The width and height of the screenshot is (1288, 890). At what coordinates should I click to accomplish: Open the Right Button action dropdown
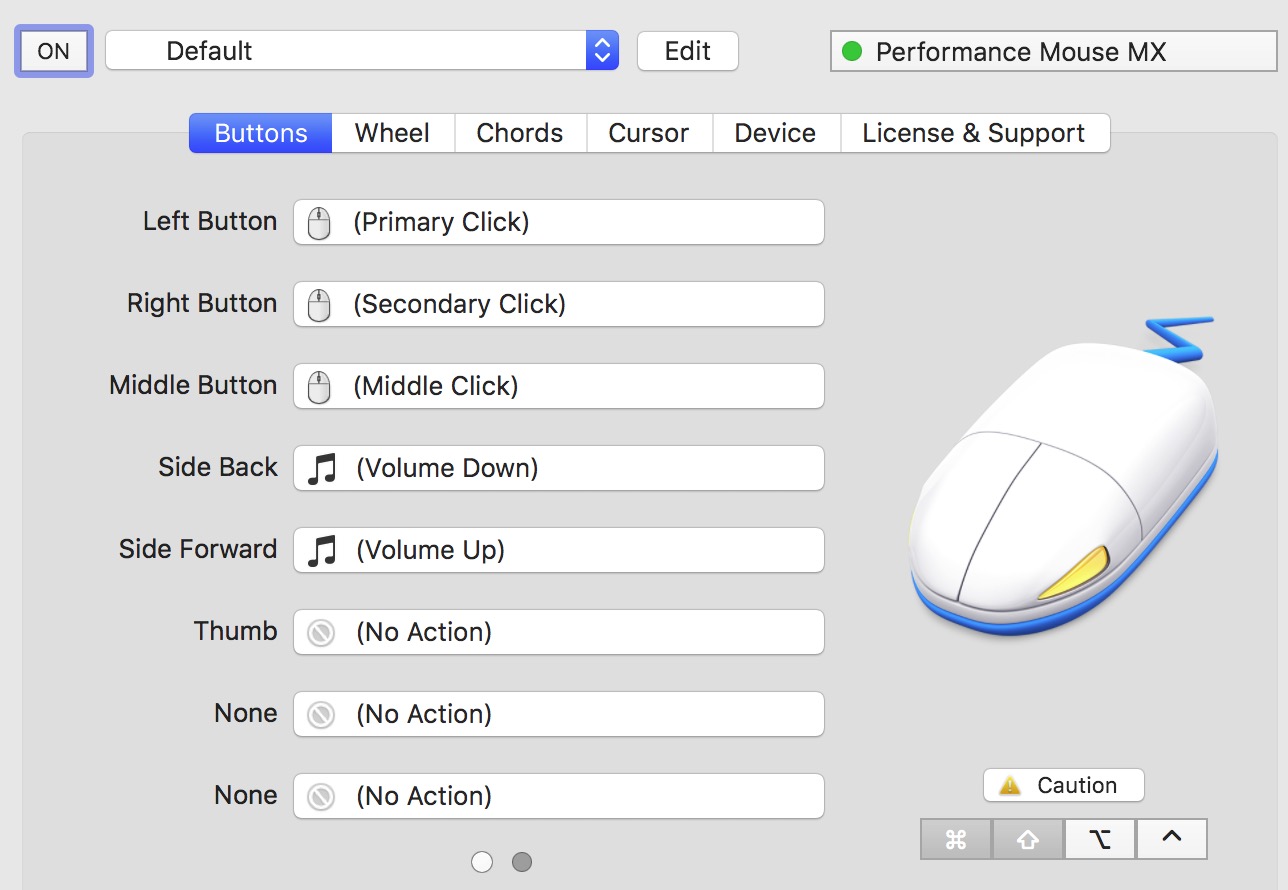(x=558, y=304)
